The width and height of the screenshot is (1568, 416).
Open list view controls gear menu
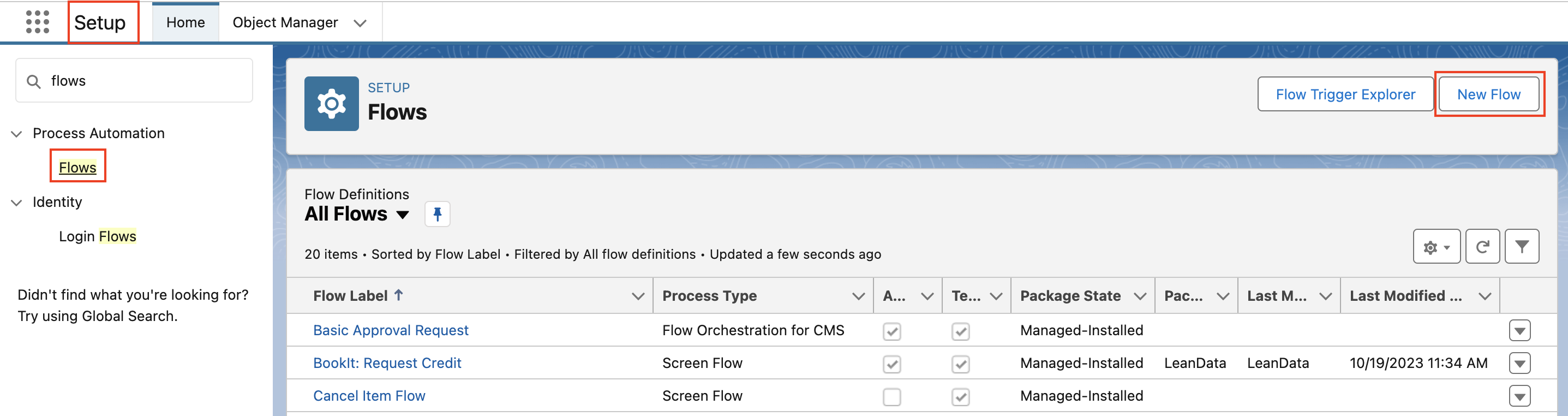1436,247
